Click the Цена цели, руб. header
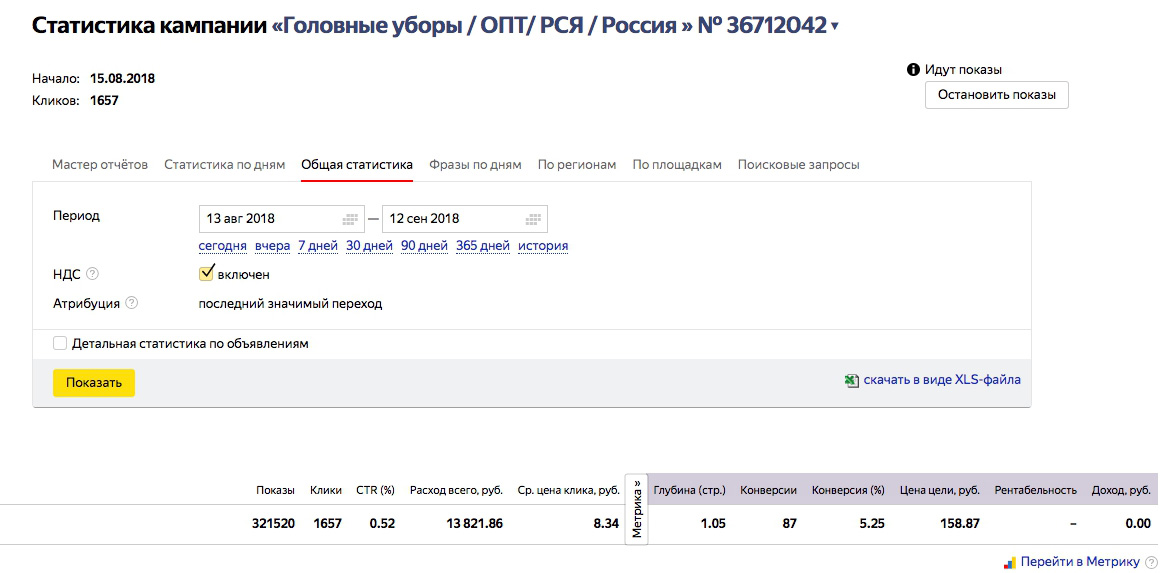Screen dimensions: 1172x573 (x=940, y=491)
